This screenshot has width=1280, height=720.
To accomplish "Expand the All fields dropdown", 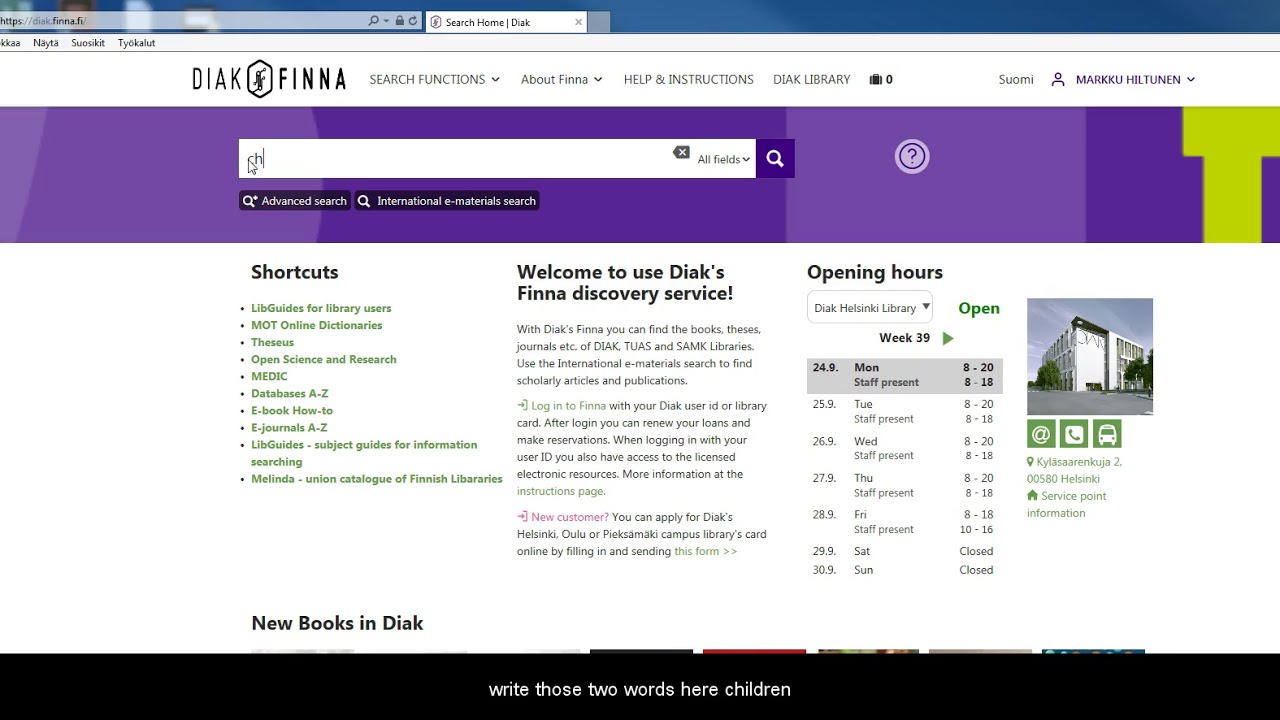I will (723, 159).
